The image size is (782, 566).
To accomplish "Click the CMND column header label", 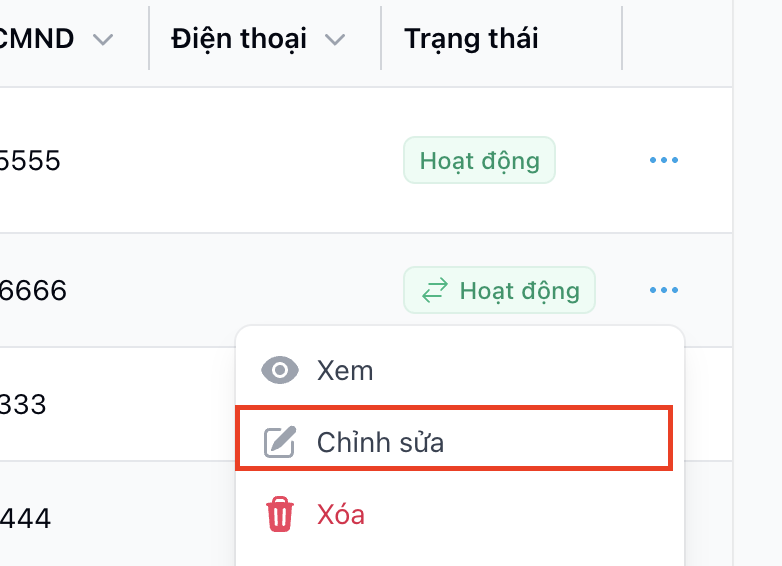I will (38, 39).
